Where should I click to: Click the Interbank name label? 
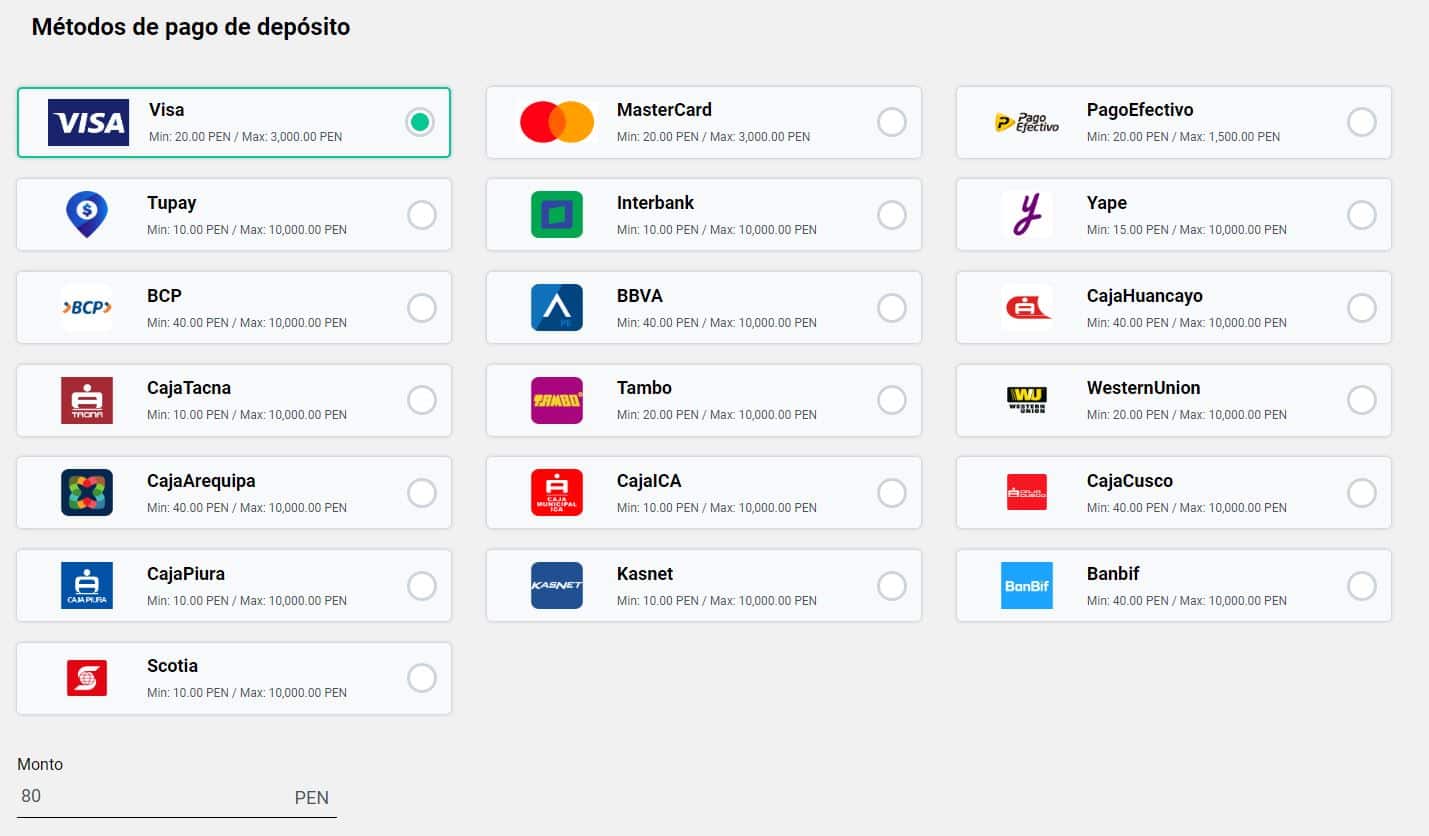655,203
